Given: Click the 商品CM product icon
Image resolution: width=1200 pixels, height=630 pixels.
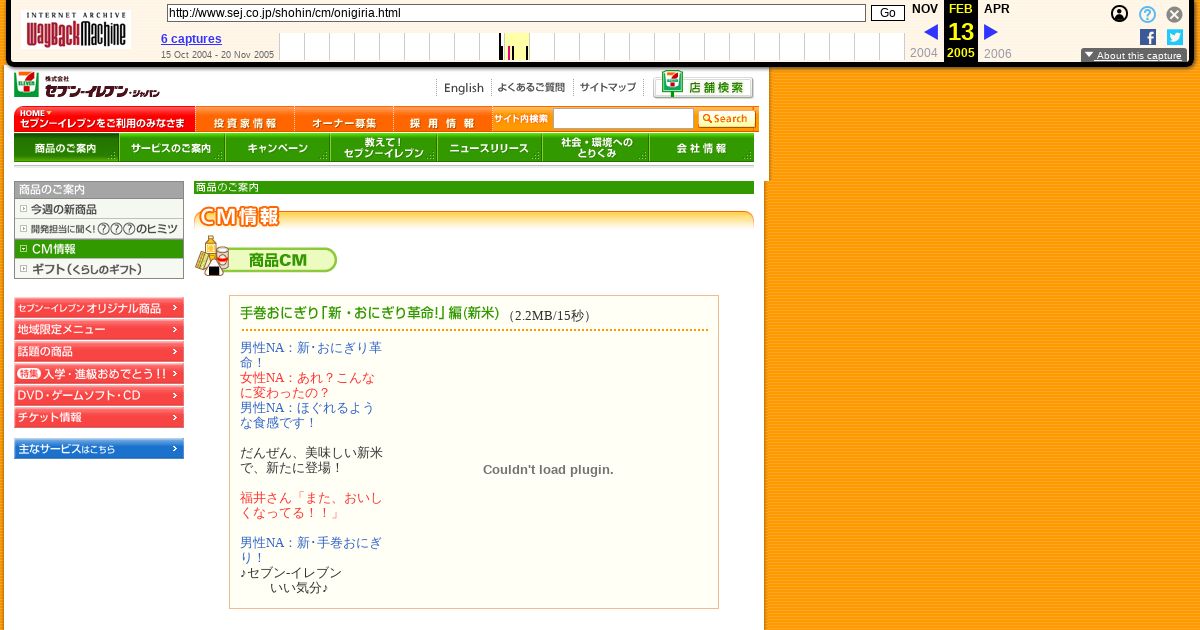Looking at the screenshot, I should pyautogui.click(x=213, y=256).
